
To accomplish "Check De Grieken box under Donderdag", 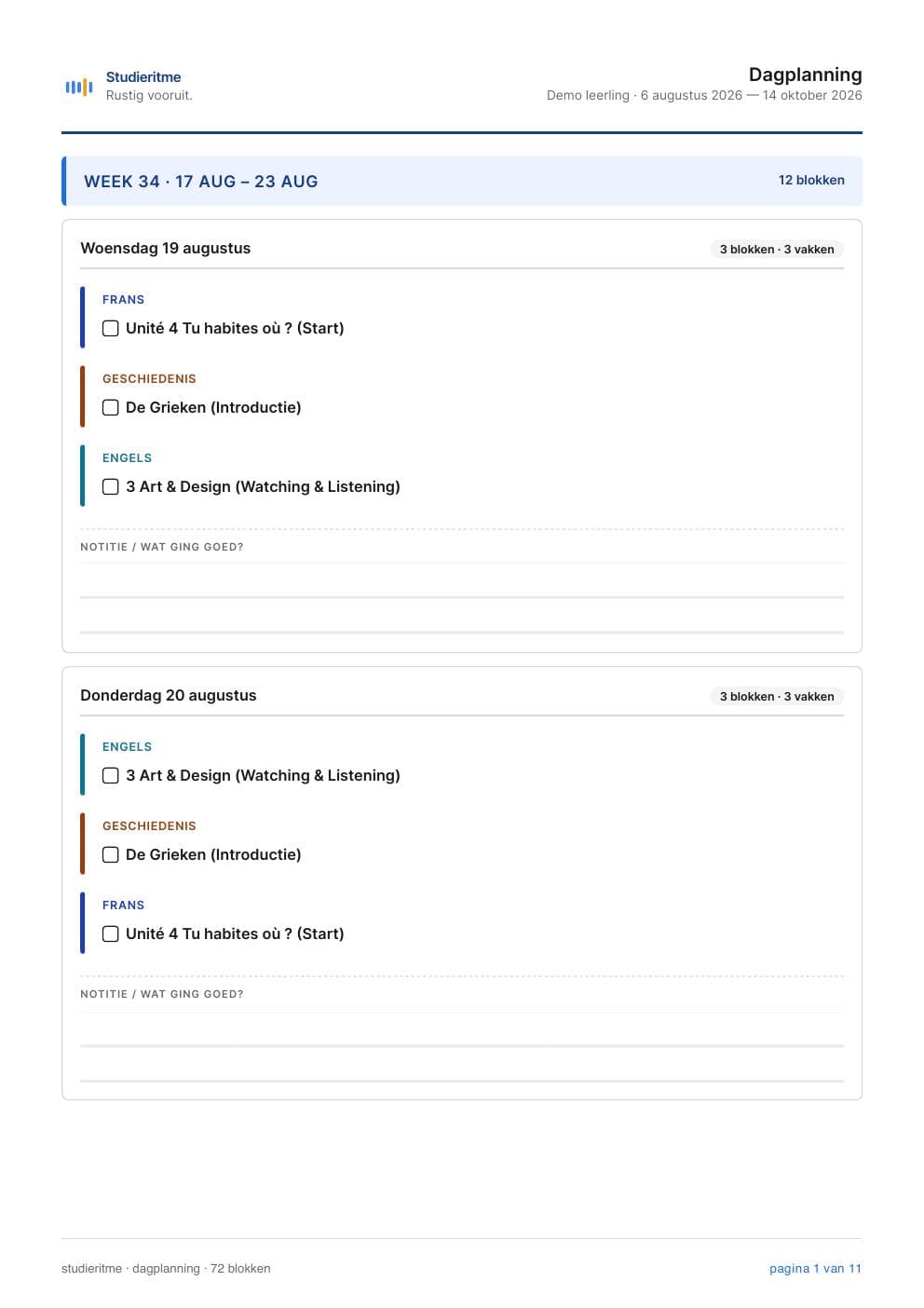I will click(110, 855).
